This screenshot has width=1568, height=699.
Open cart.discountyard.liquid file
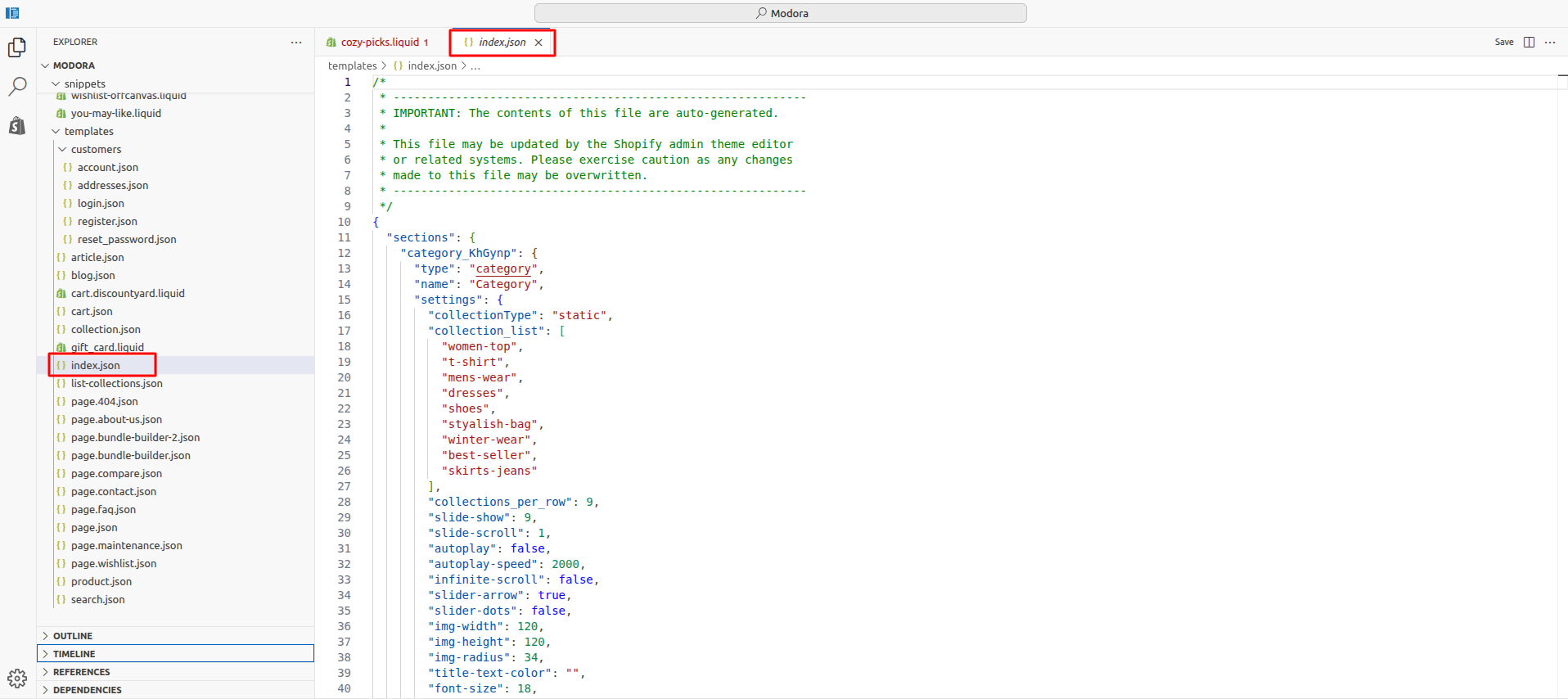coord(176,293)
